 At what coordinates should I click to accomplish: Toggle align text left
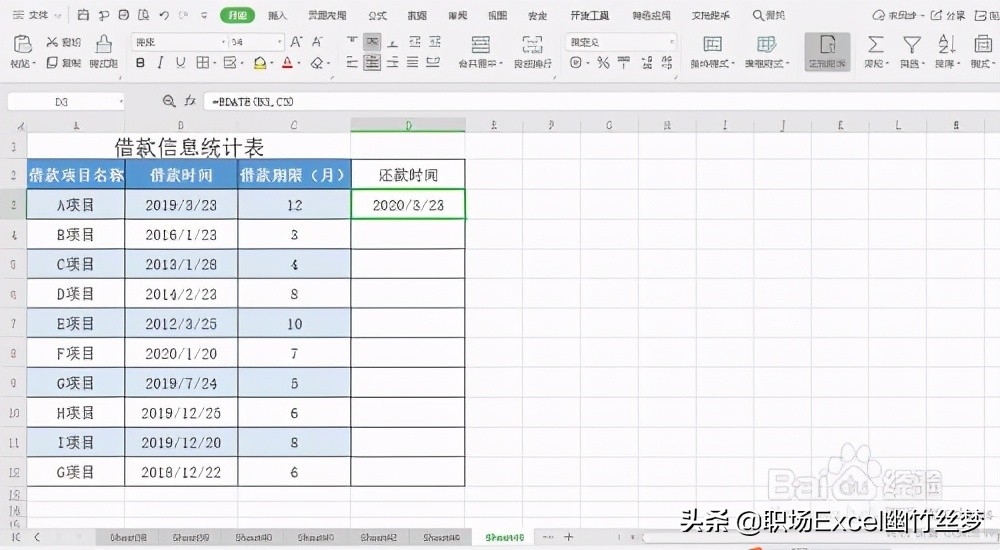351,63
